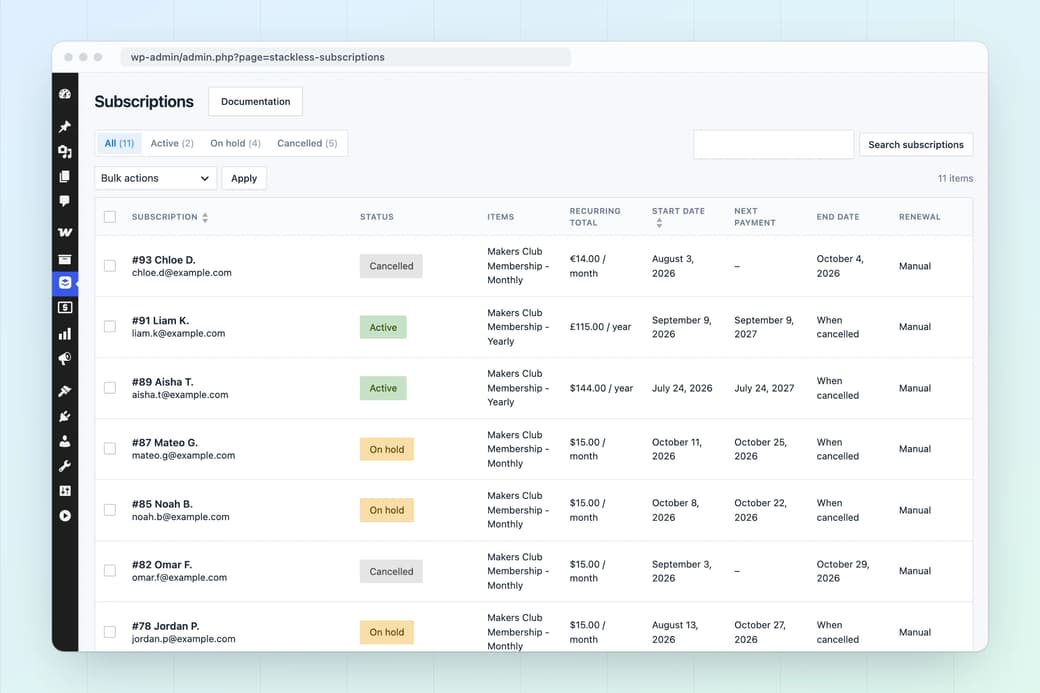Click email aisha.t@example.com
This screenshot has height=693, width=1040.
(x=180, y=395)
